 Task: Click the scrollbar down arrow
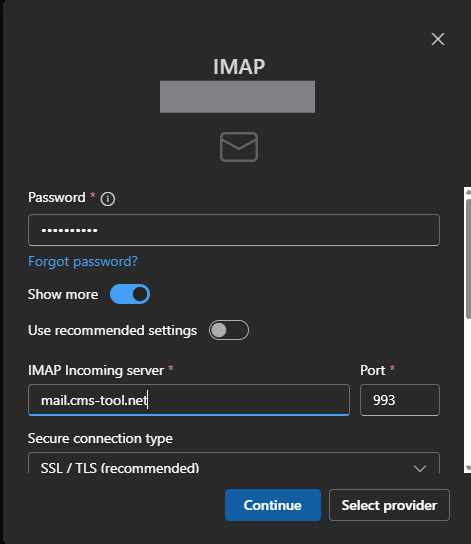(468, 468)
